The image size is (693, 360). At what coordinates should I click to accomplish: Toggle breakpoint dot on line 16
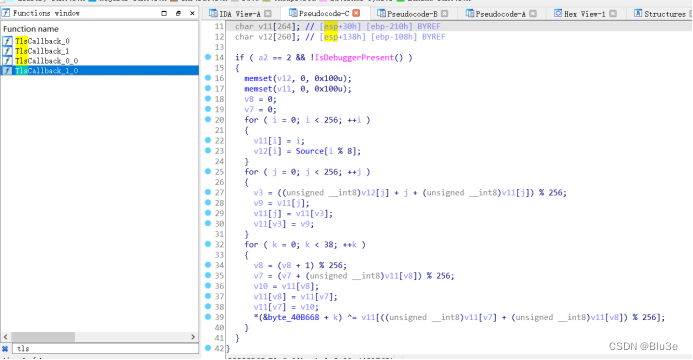[208, 78]
